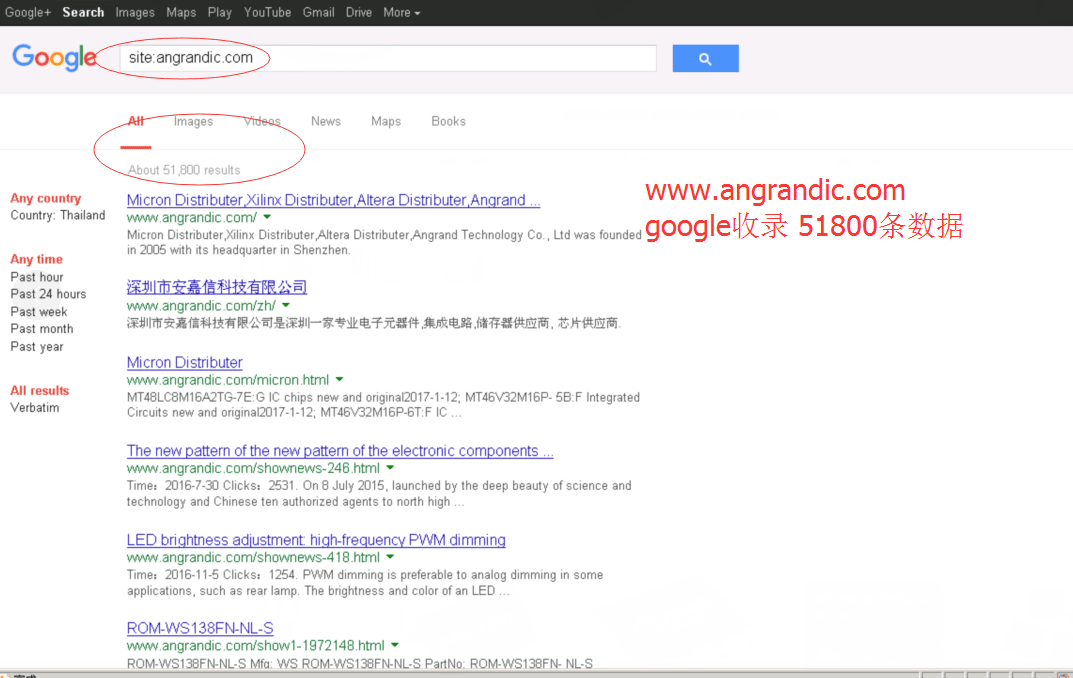Choose Verbatim search option
The width and height of the screenshot is (1073, 678).
[35, 408]
